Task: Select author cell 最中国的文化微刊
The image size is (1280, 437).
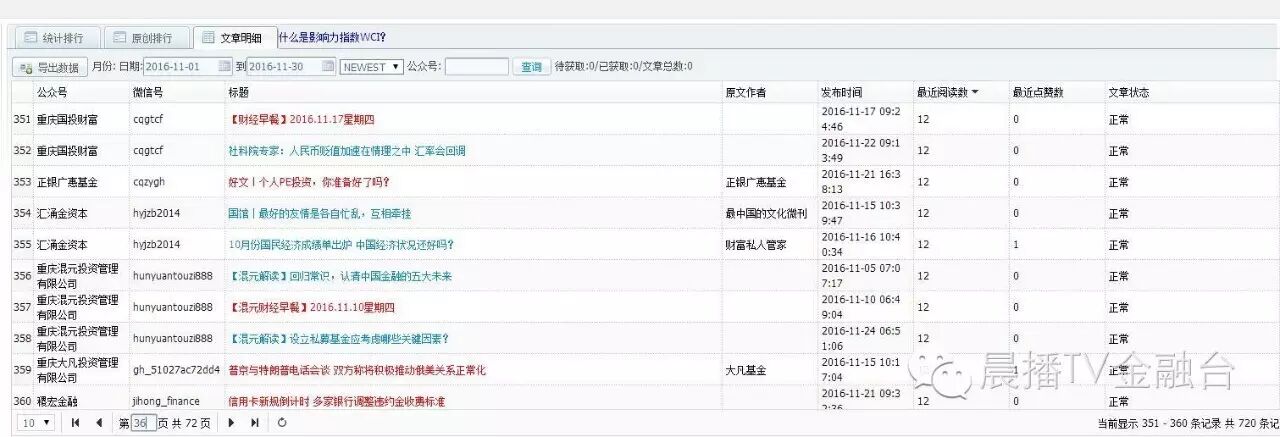Action: (x=766, y=214)
